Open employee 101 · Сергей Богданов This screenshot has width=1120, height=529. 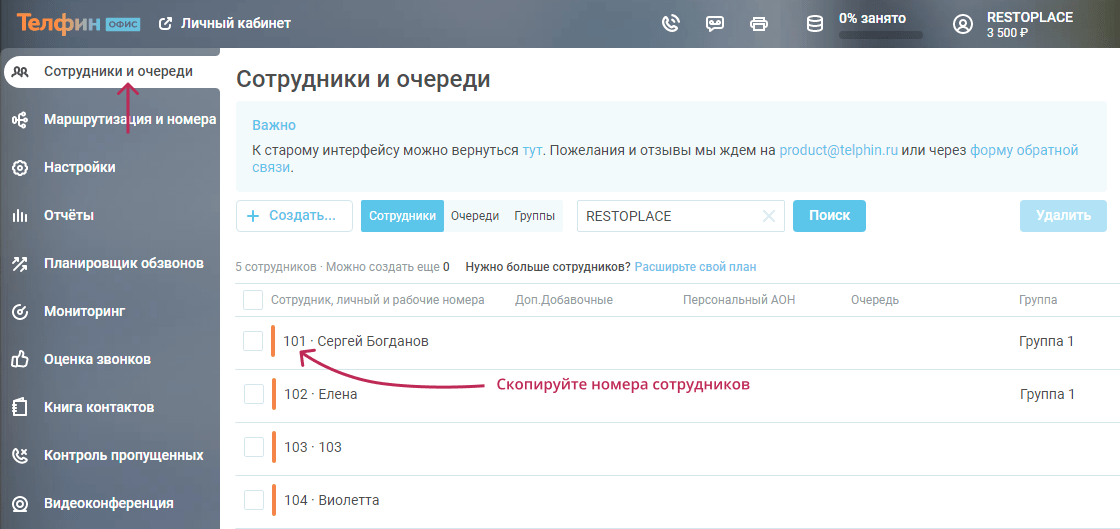coord(356,341)
